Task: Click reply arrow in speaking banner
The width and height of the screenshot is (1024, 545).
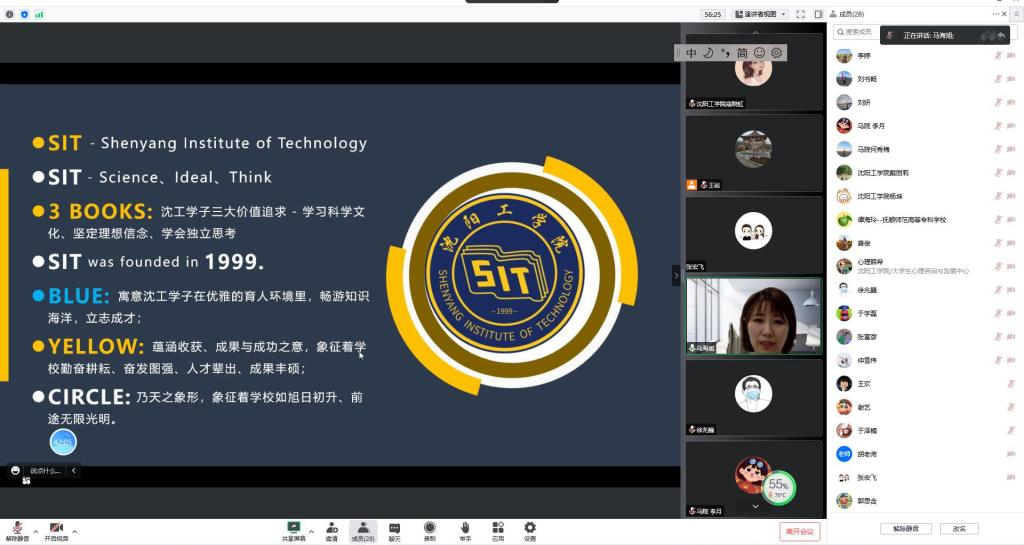Action: click(1001, 35)
